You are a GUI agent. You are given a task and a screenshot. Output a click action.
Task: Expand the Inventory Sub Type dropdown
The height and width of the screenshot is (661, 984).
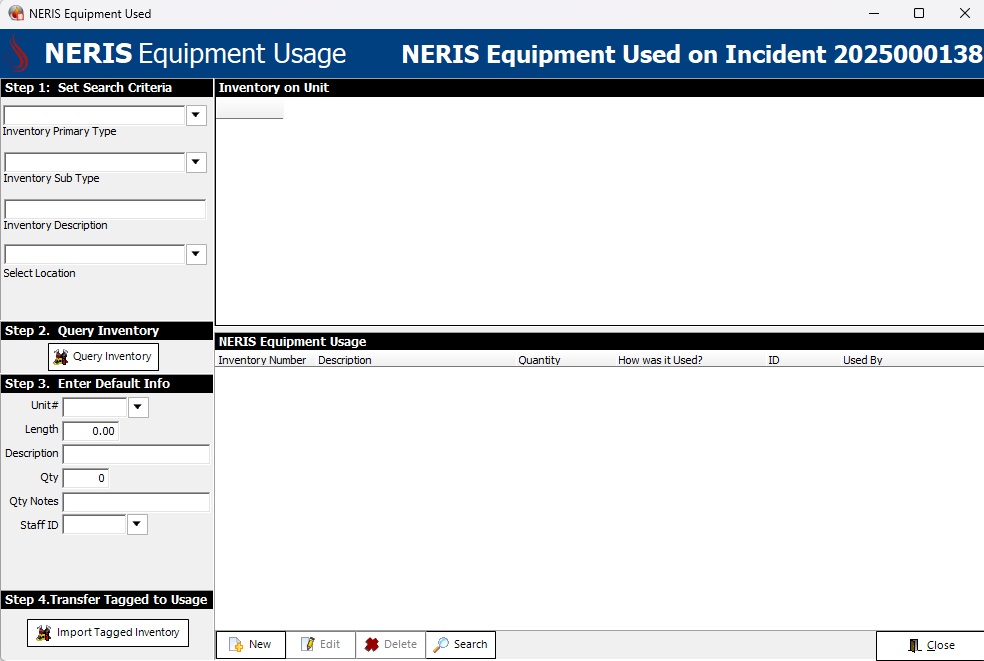pos(196,162)
